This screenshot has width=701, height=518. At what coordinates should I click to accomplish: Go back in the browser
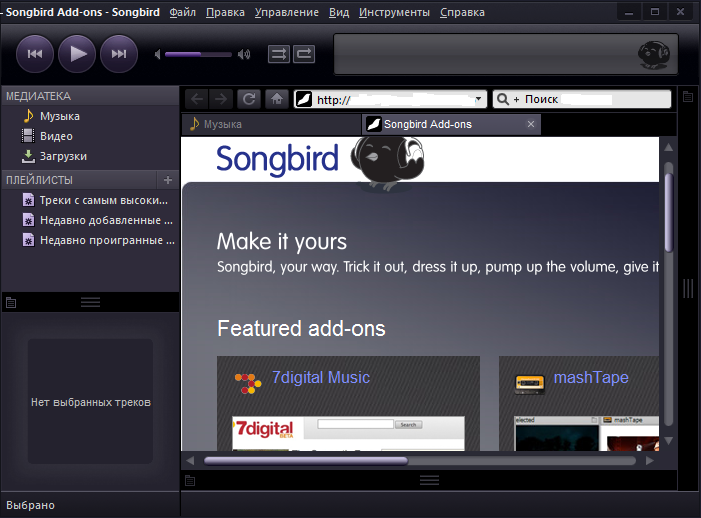[x=197, y=99]
